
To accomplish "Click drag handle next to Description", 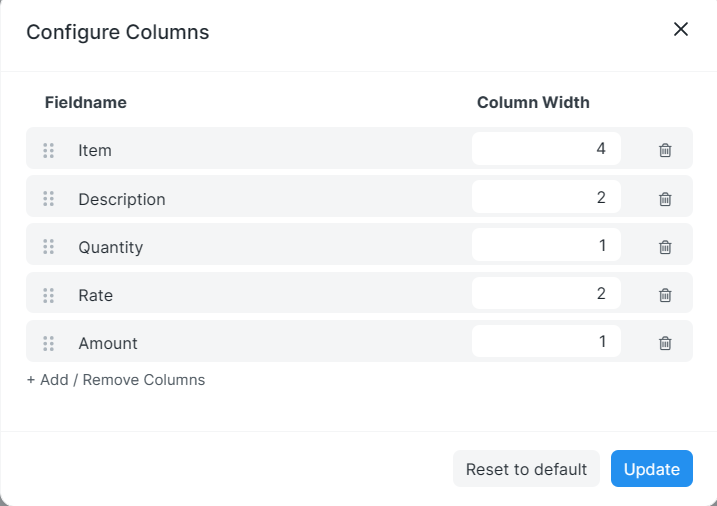I will tap(48, 198).
